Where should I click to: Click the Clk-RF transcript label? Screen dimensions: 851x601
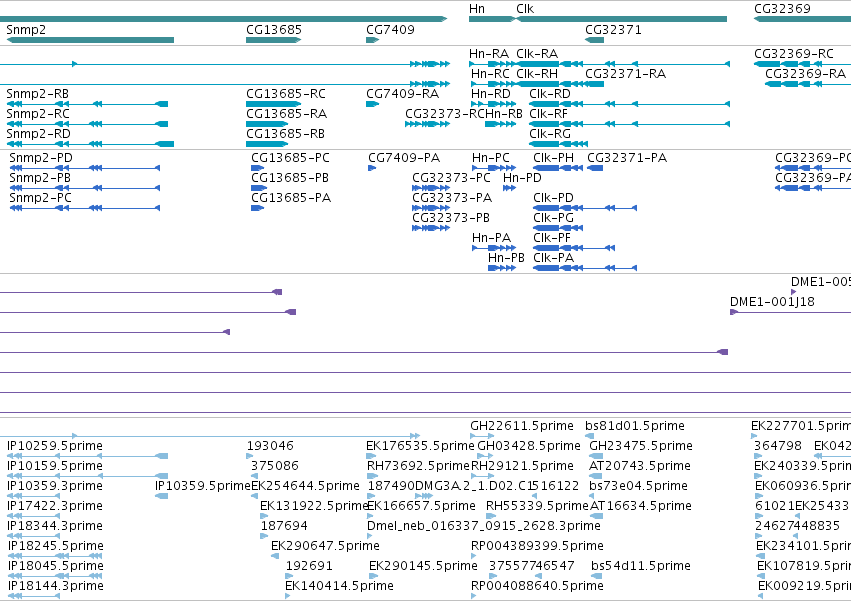pyautogui.click(x=548, y=114)
